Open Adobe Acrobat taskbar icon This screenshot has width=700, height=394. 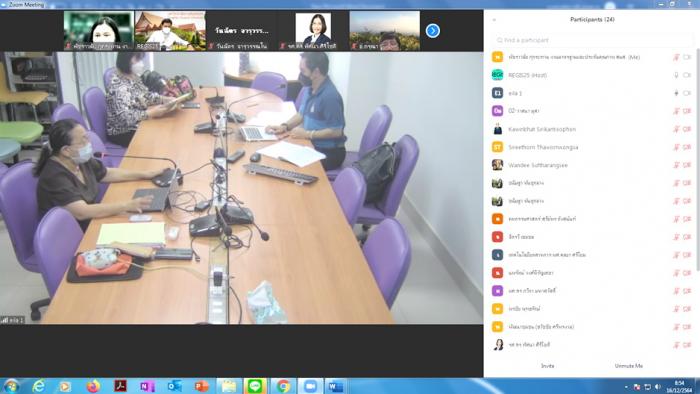120,386
